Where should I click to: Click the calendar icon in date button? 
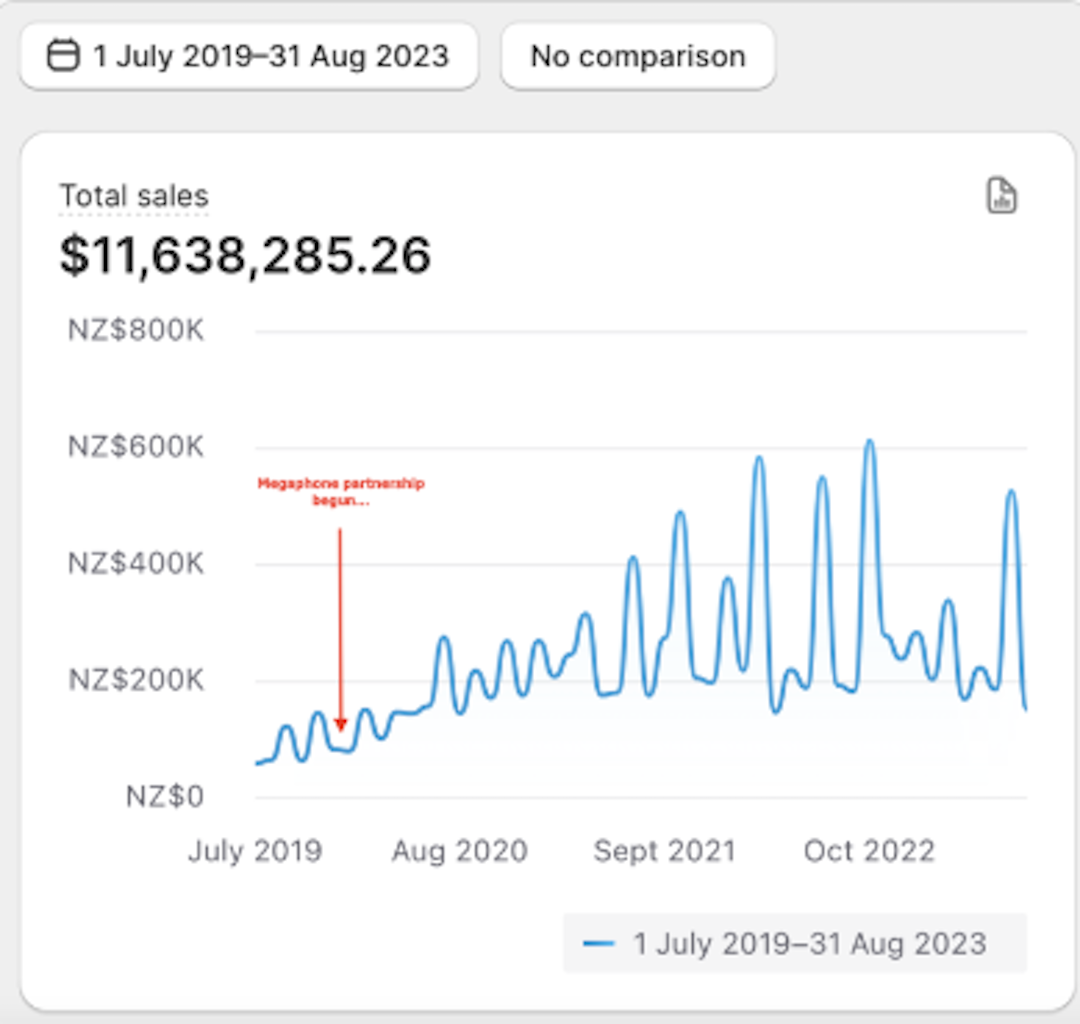click(x=63, y=56)
